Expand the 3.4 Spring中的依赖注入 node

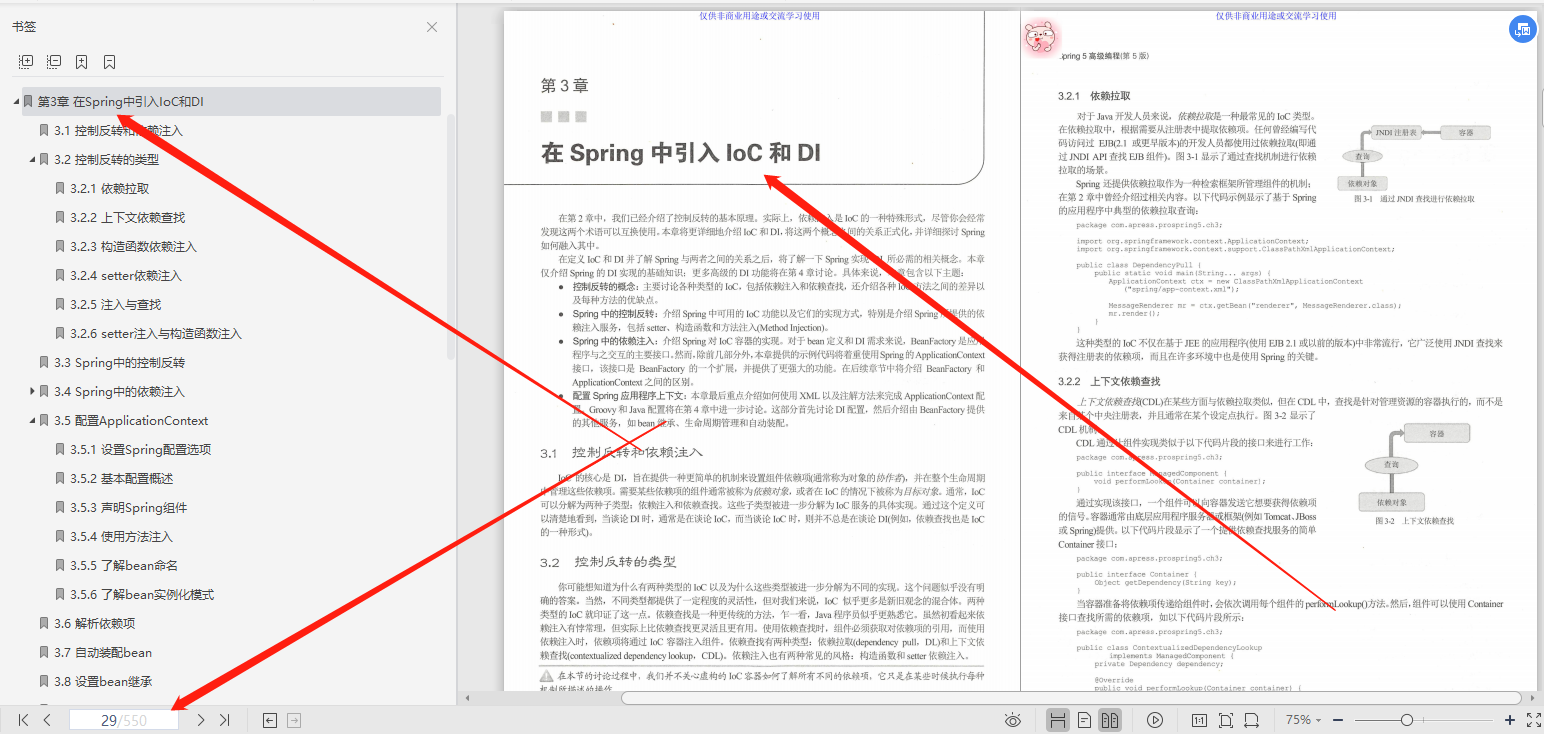(x=32, y=392)
